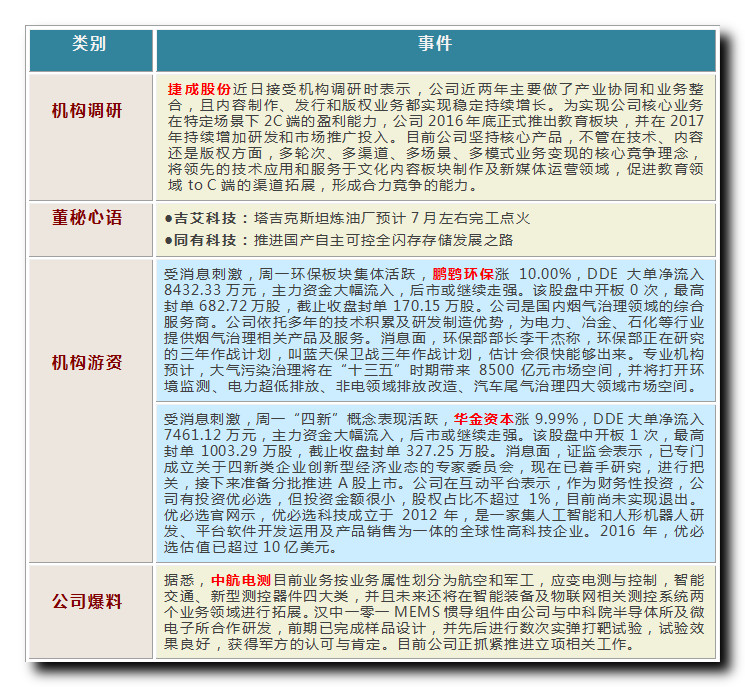Viewport: 745px width, 687px height.
Task: Click the 事件 column header
Action: click(x=436, y=50)
